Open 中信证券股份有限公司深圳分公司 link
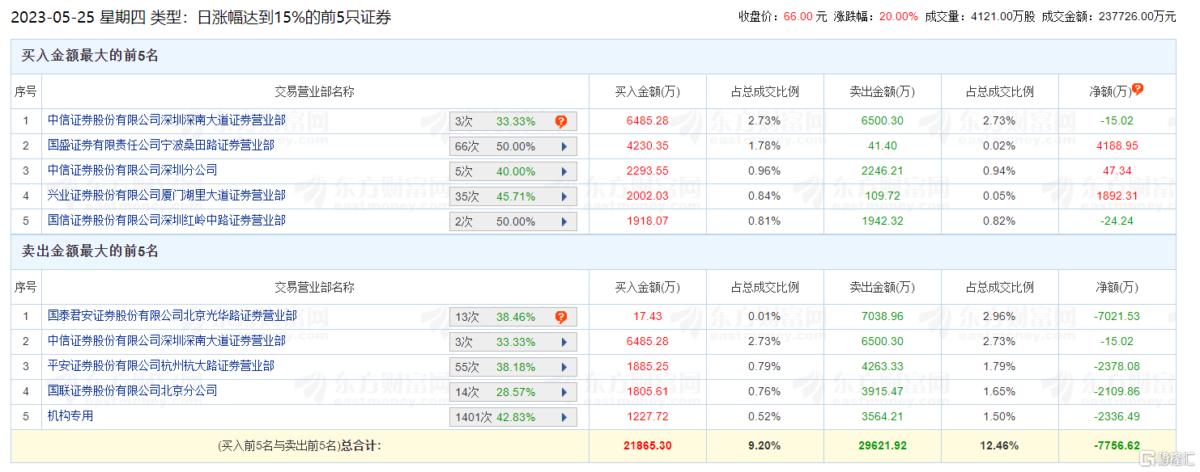Image resolution: width=1200 pixels, height=472 pixels. pos(132,170)
